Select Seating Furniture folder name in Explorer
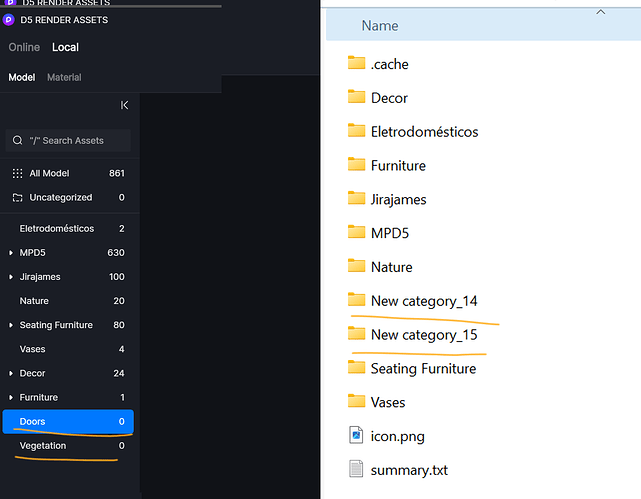Viewport: 641px width, 499px height. pos(424,369)
